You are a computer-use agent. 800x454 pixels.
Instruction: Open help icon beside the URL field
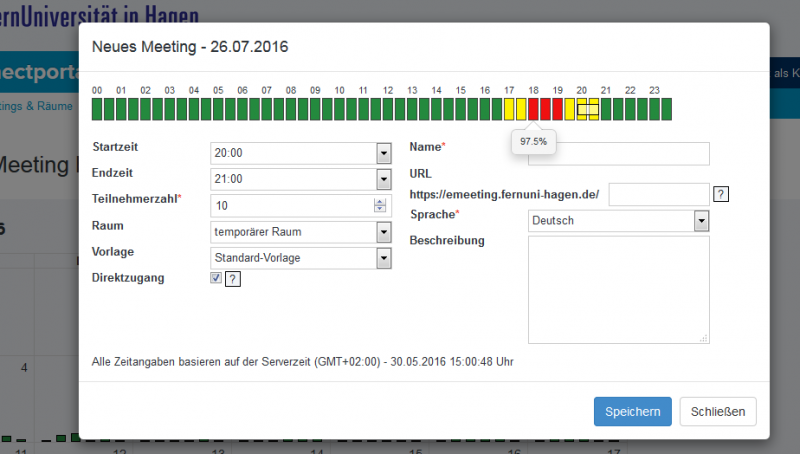pos(720,194)
